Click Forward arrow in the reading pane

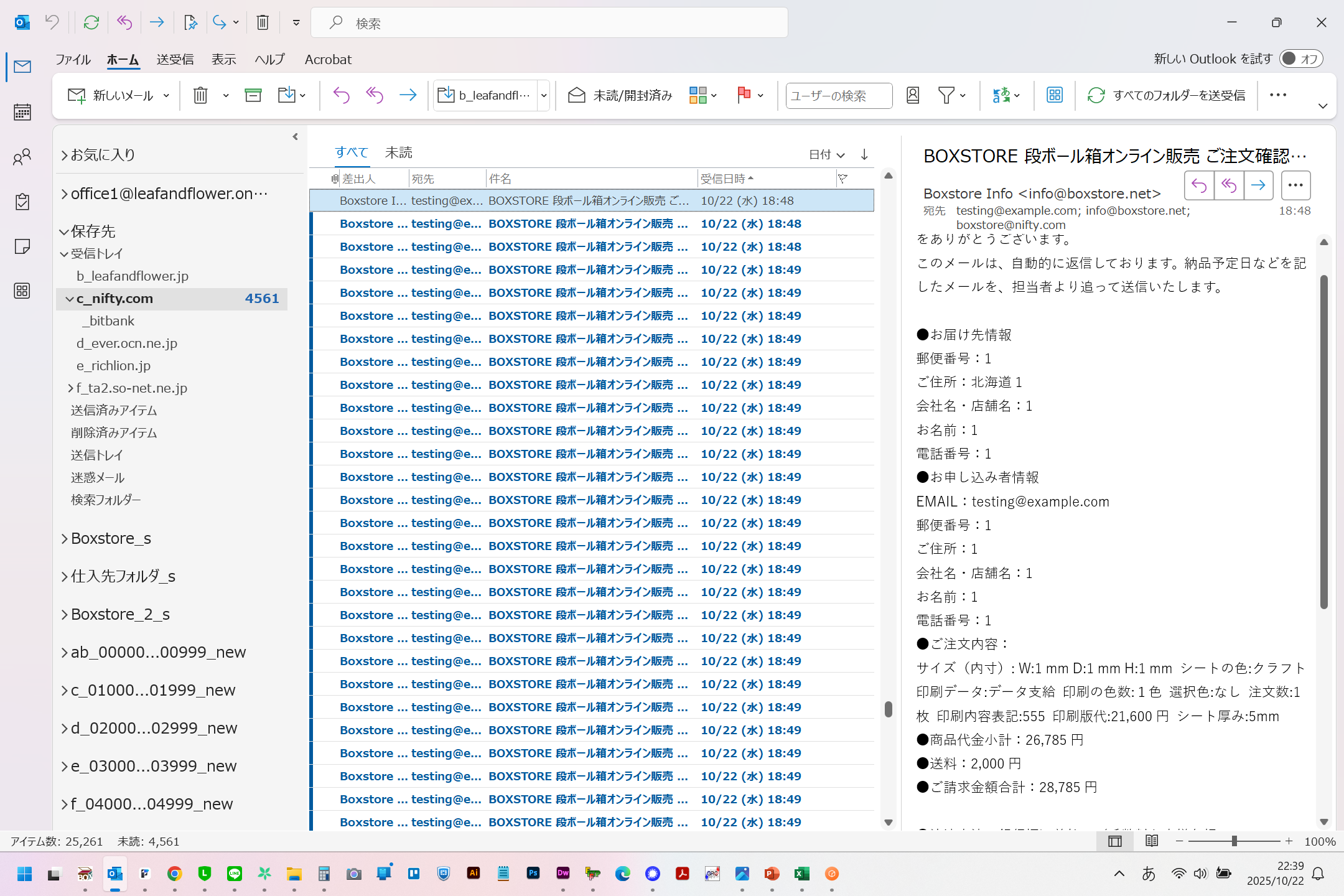tap(1258, 185)
